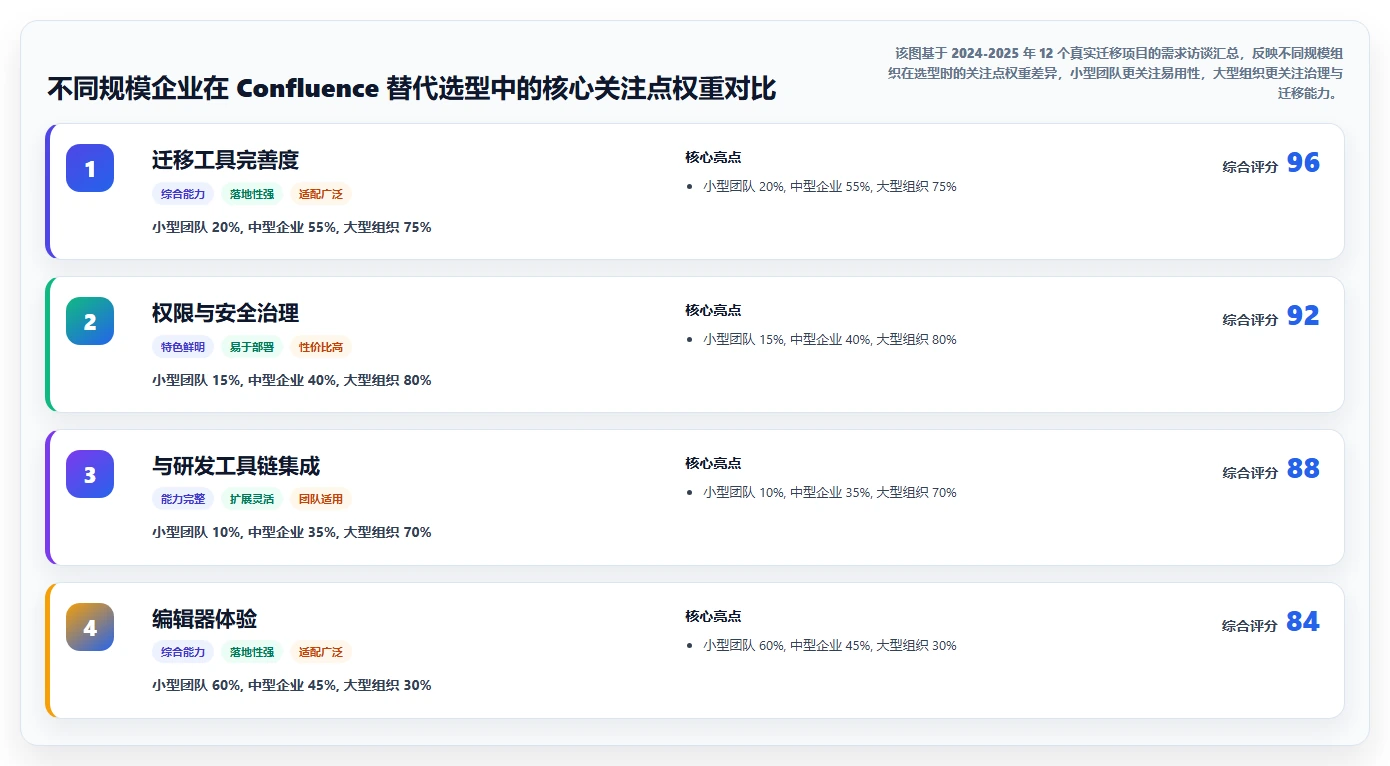Click the main title mentioning Confluence 替代选型
This screenshot has height=766, width=1390.
pos(412,88)
